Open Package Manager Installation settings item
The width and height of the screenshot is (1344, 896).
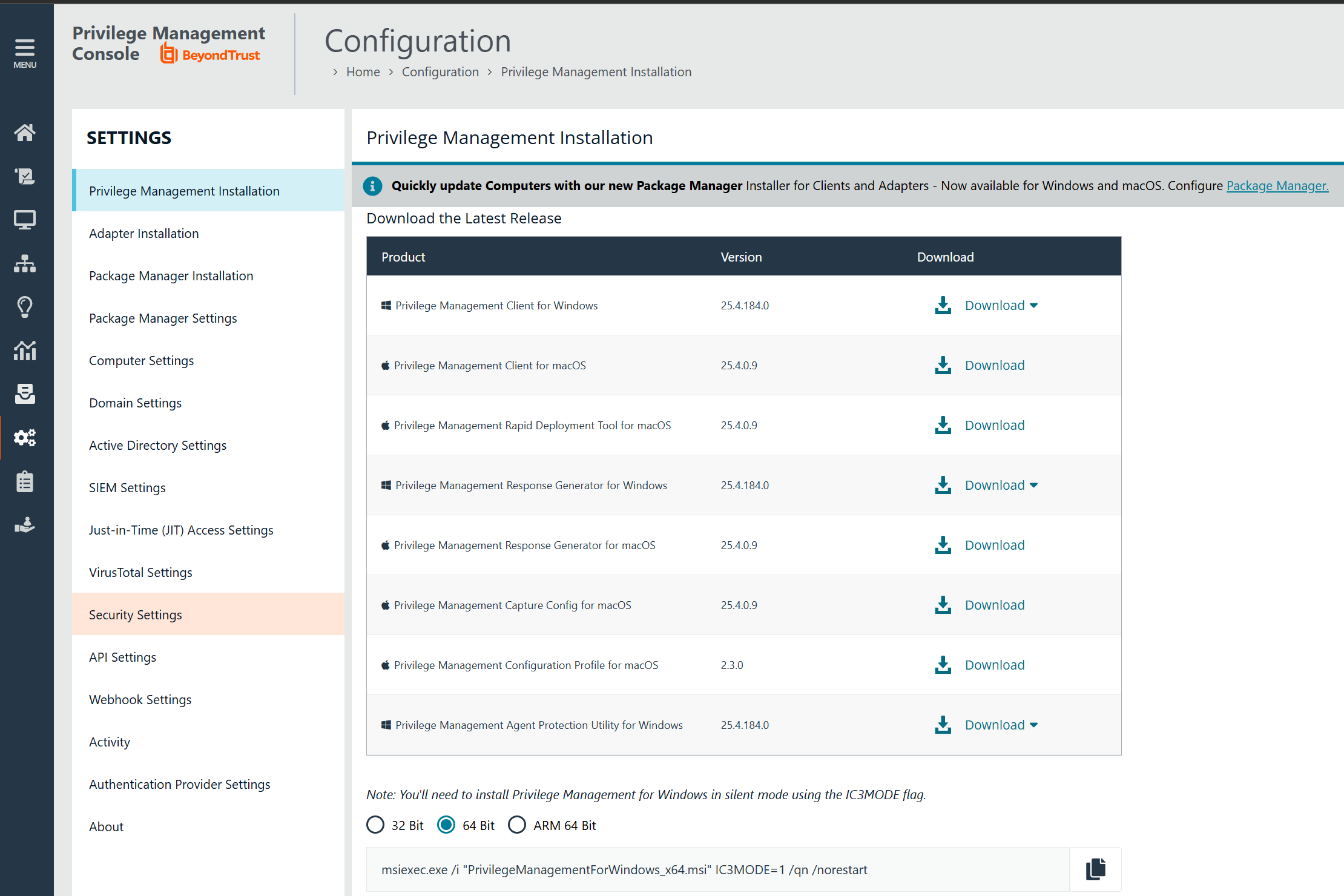pos(208,275)
